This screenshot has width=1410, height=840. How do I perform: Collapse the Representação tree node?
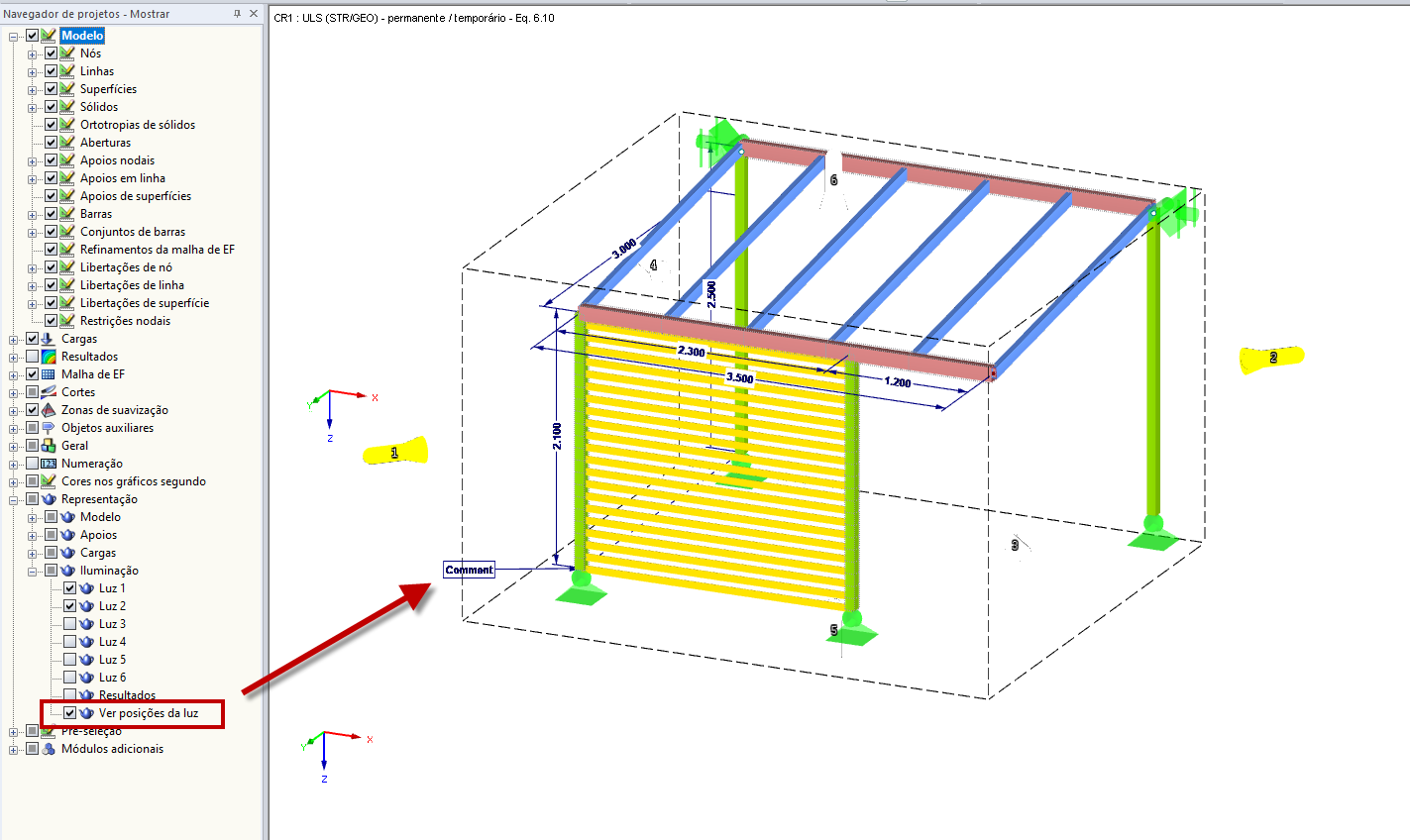[14, 499]
